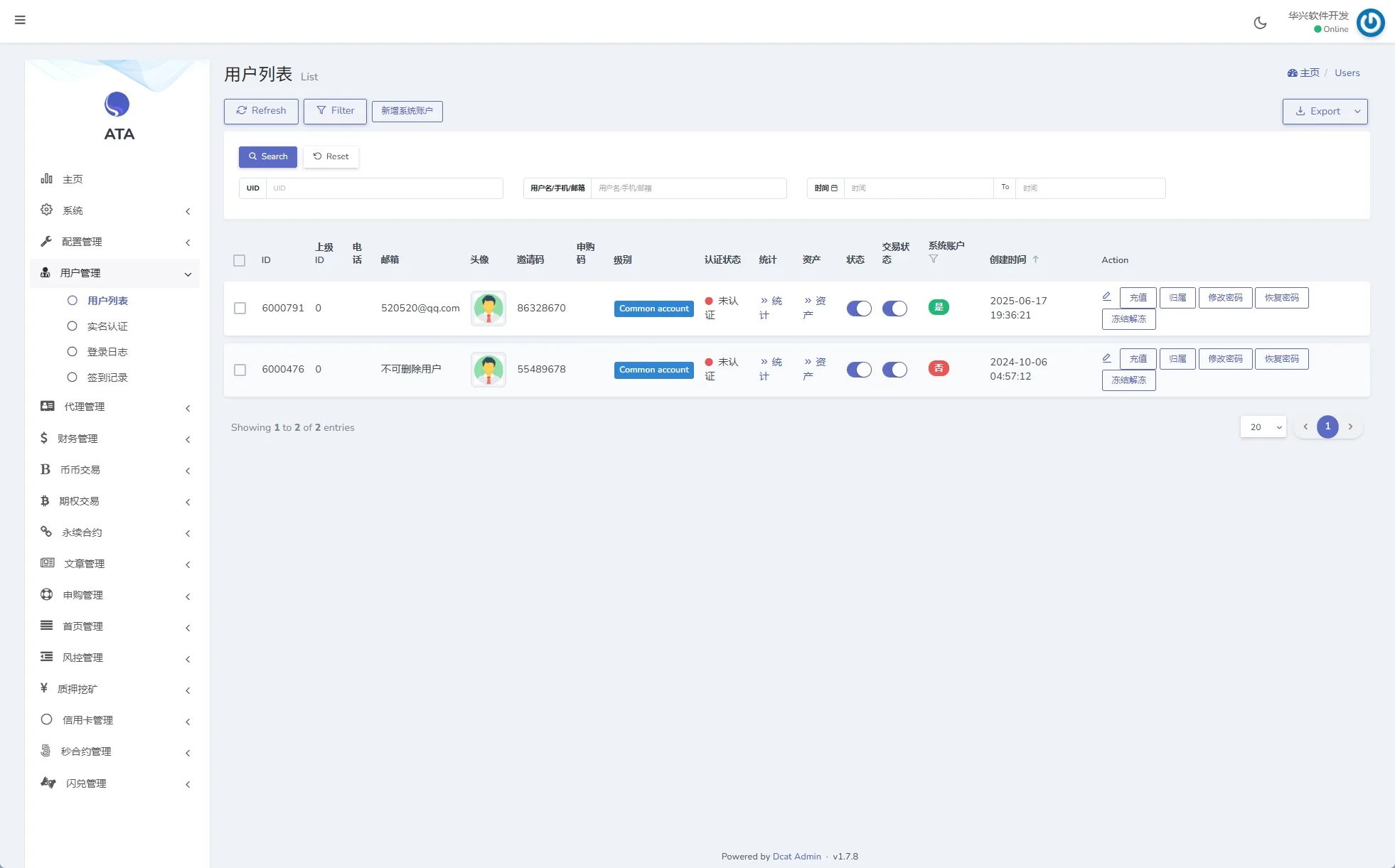1395x868 pixels.
Task: Click 充值 button for user 6000791
Action: pos(1138,298)
